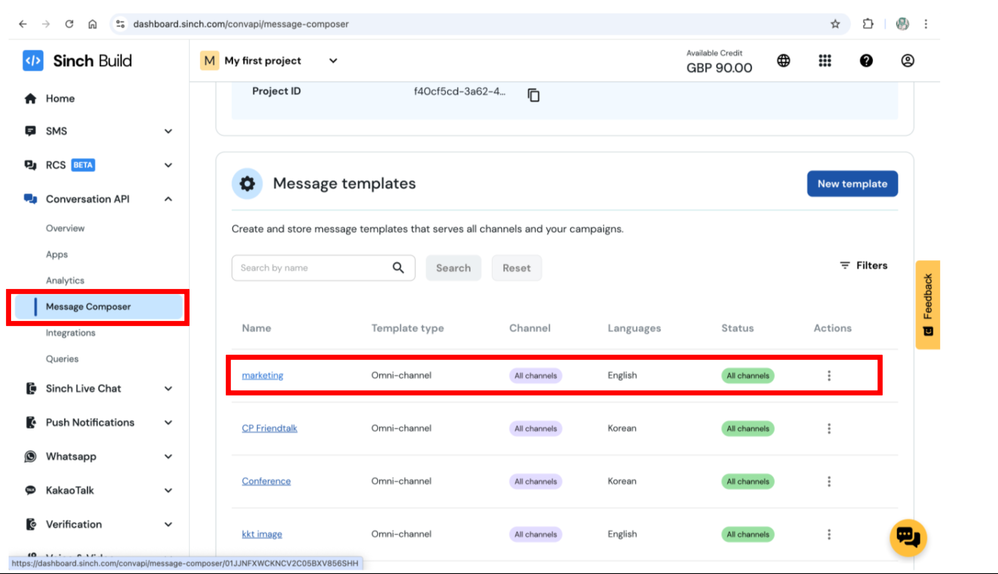Image resolution: width=998 pixels, height=574 pixels.
Task: Collapse the Conversation API section
Action: click(x=168, y=199)
